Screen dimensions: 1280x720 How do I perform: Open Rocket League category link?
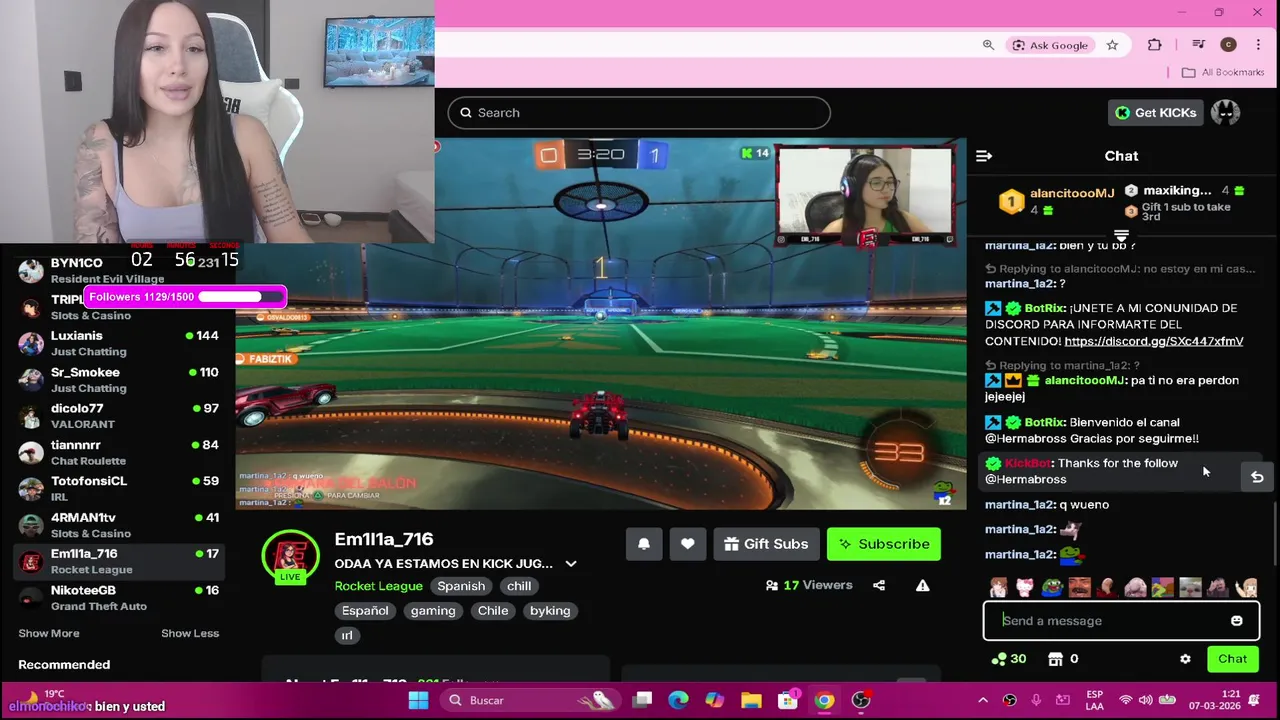tap(378, 586)
